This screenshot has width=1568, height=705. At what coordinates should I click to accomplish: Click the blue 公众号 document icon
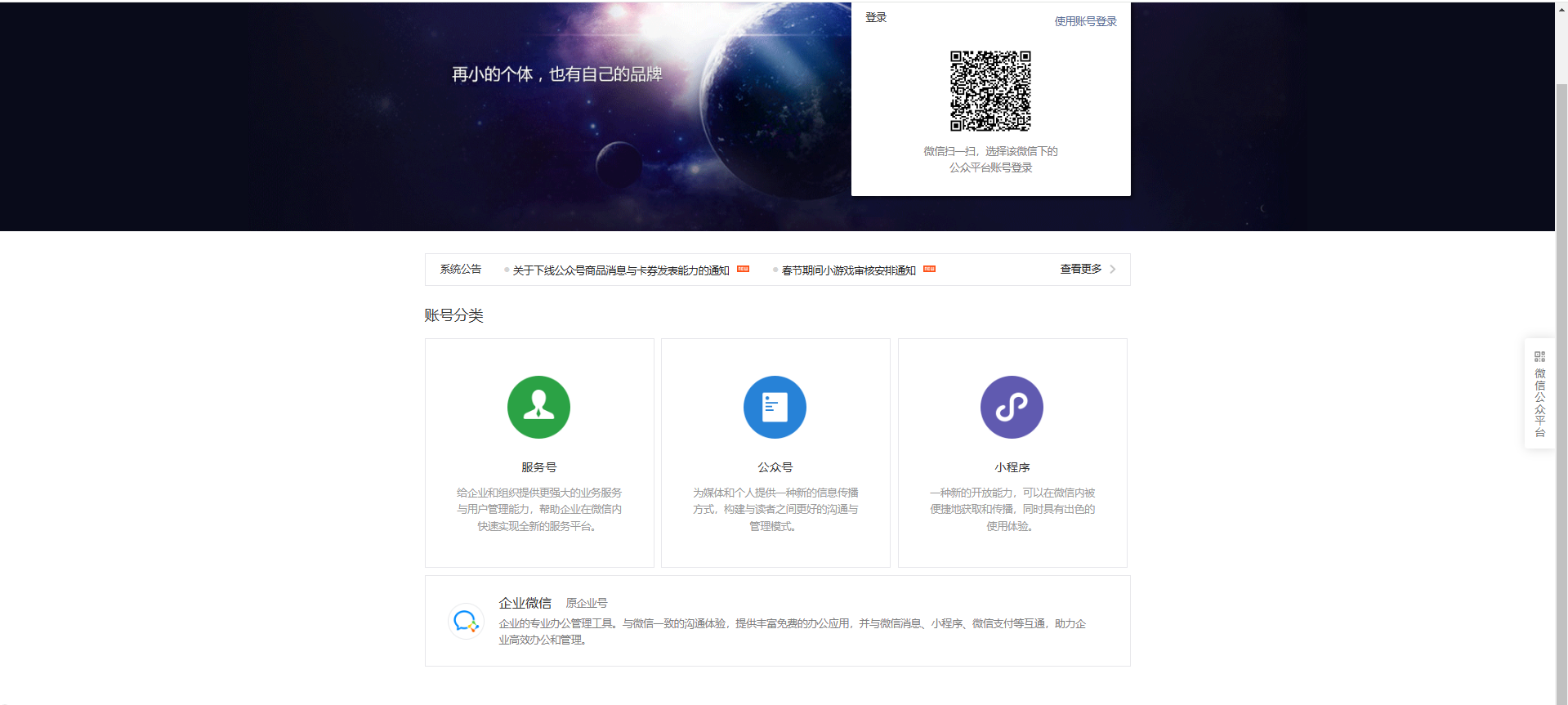775,407
